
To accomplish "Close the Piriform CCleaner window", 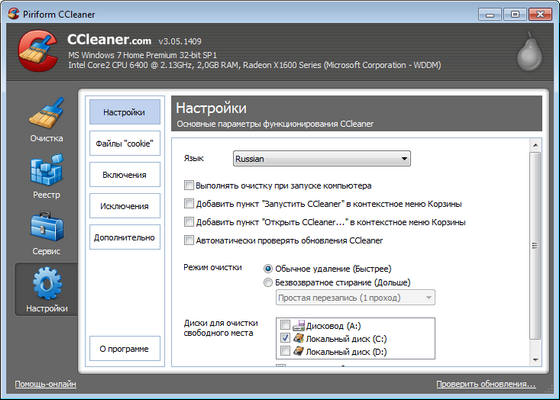I will click(540, 15).
